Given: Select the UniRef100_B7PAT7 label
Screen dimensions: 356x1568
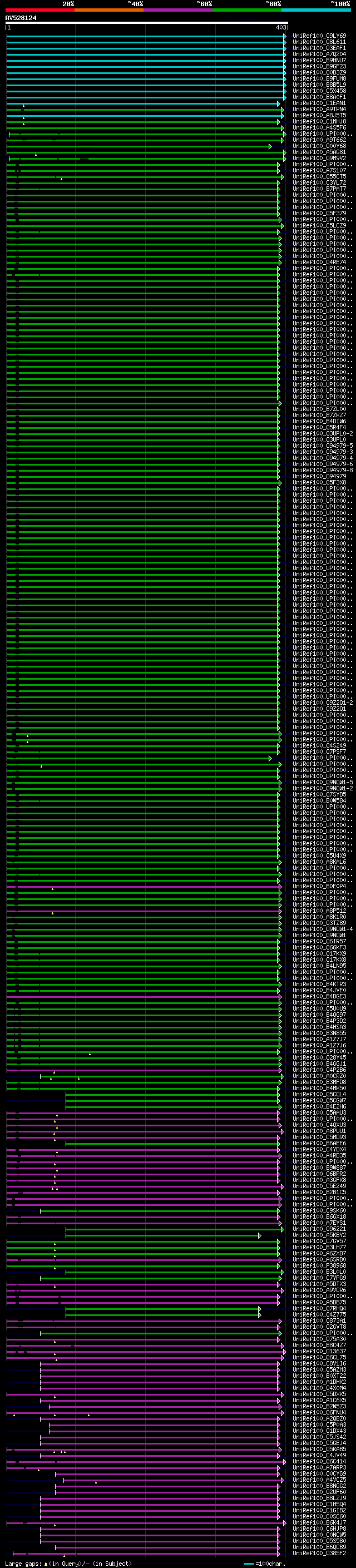Looking at the screenshot, I should [319, 189].
